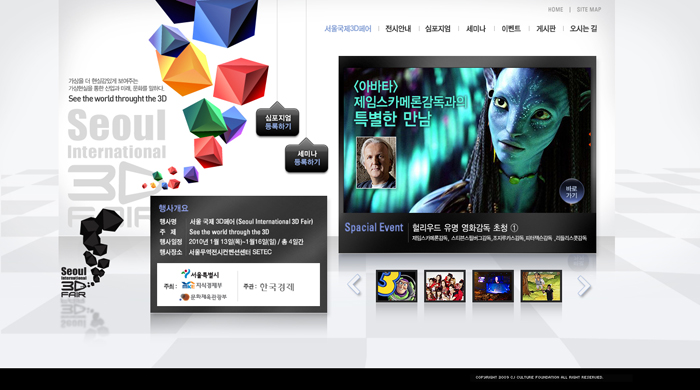700x390 pixels.
Task: Open the 이벤트 menu item
Action: point(511,29)
